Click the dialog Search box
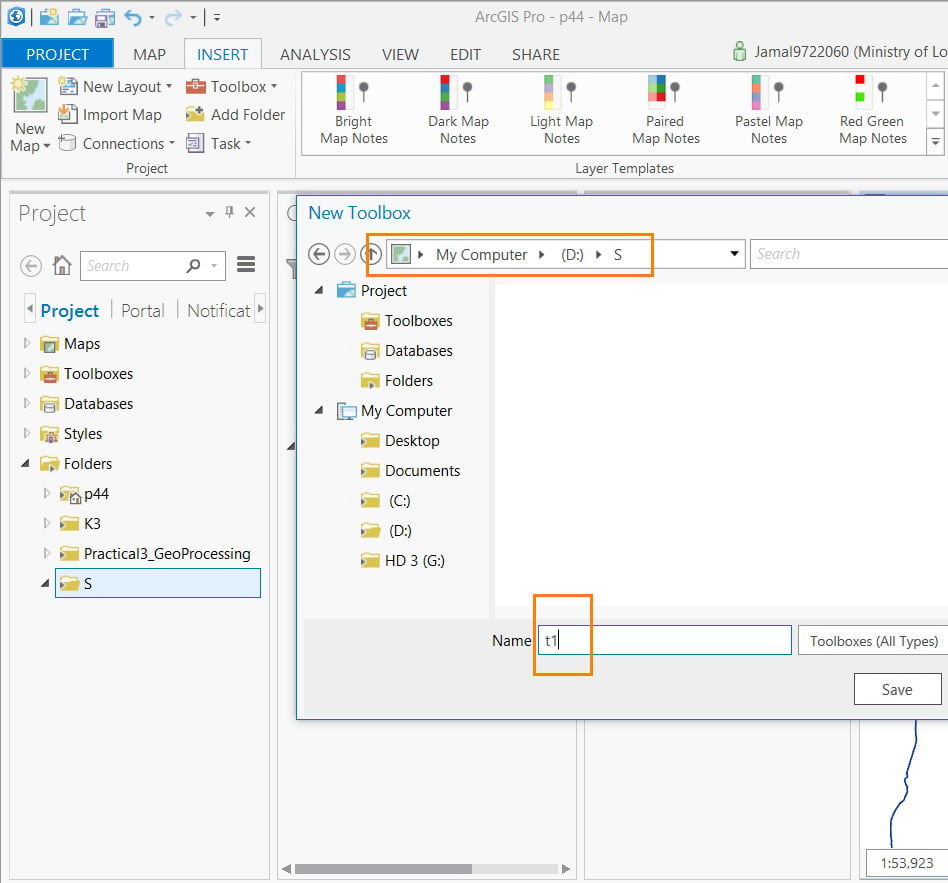The width and height of the screenshot is (948, 883). click(849, 254)
